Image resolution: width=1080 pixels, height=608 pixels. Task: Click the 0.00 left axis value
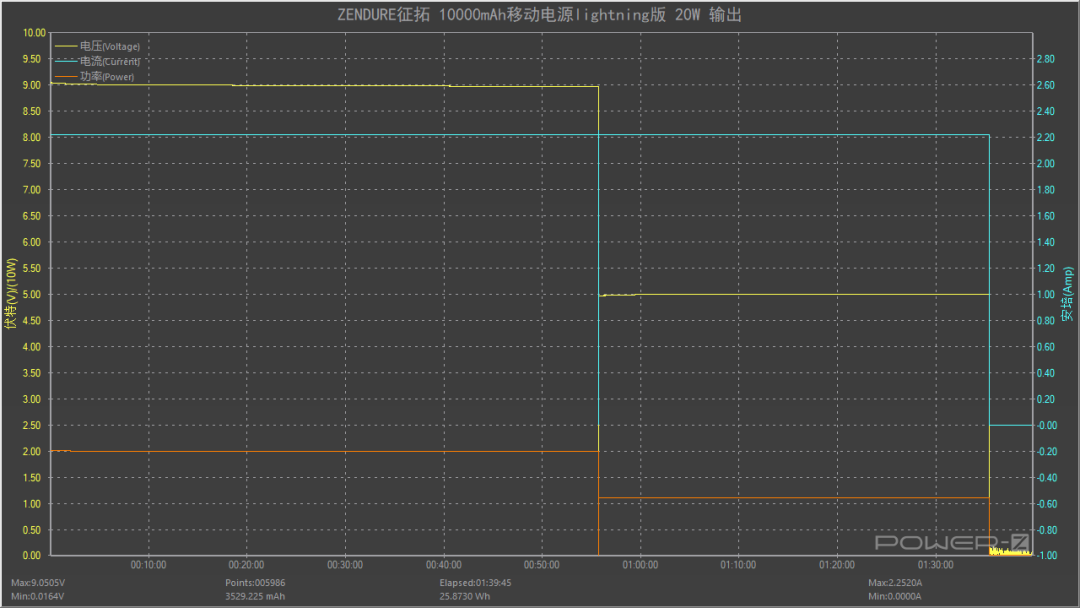(32, 555)
